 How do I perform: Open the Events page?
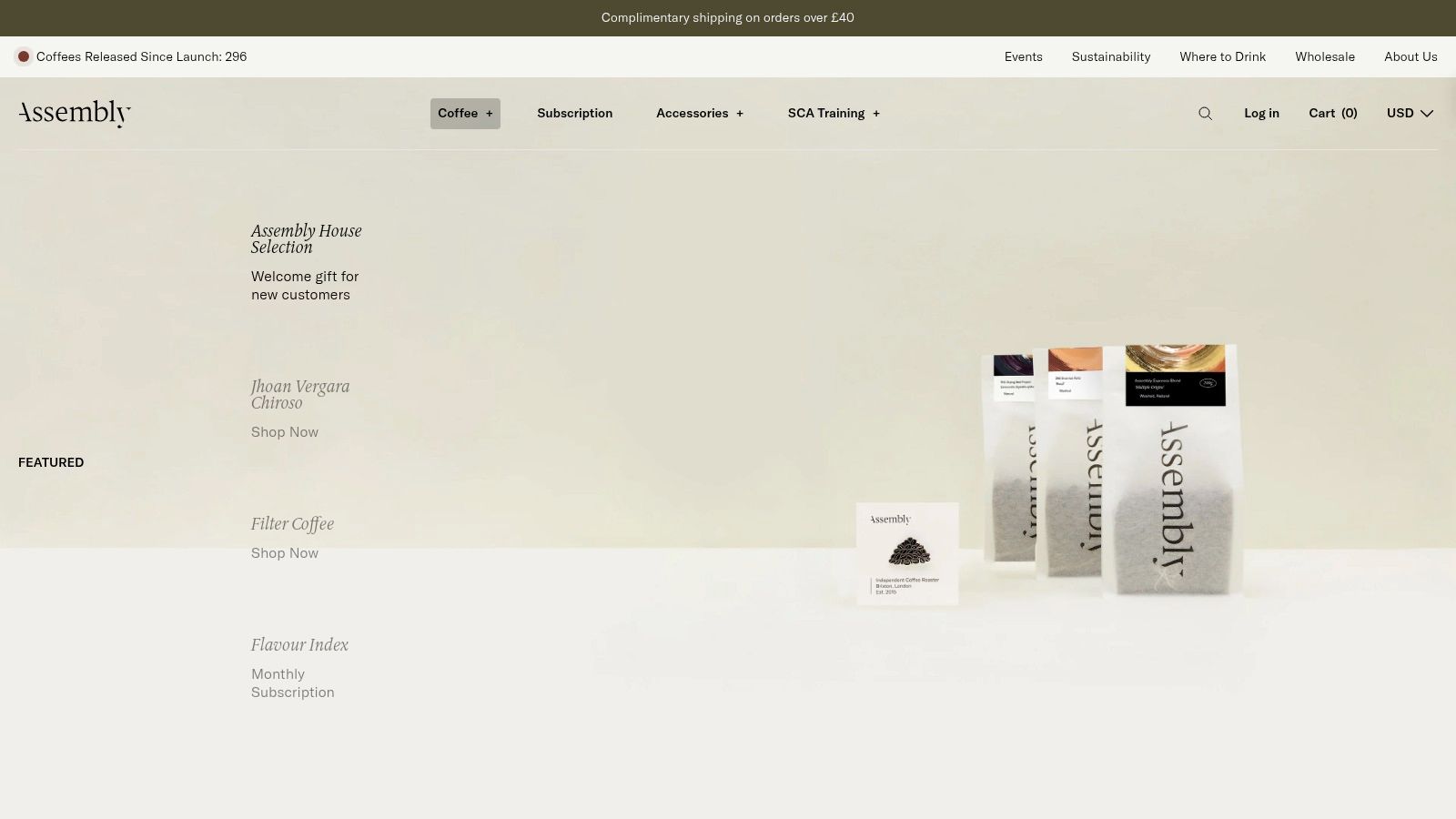pos(1023,56)
